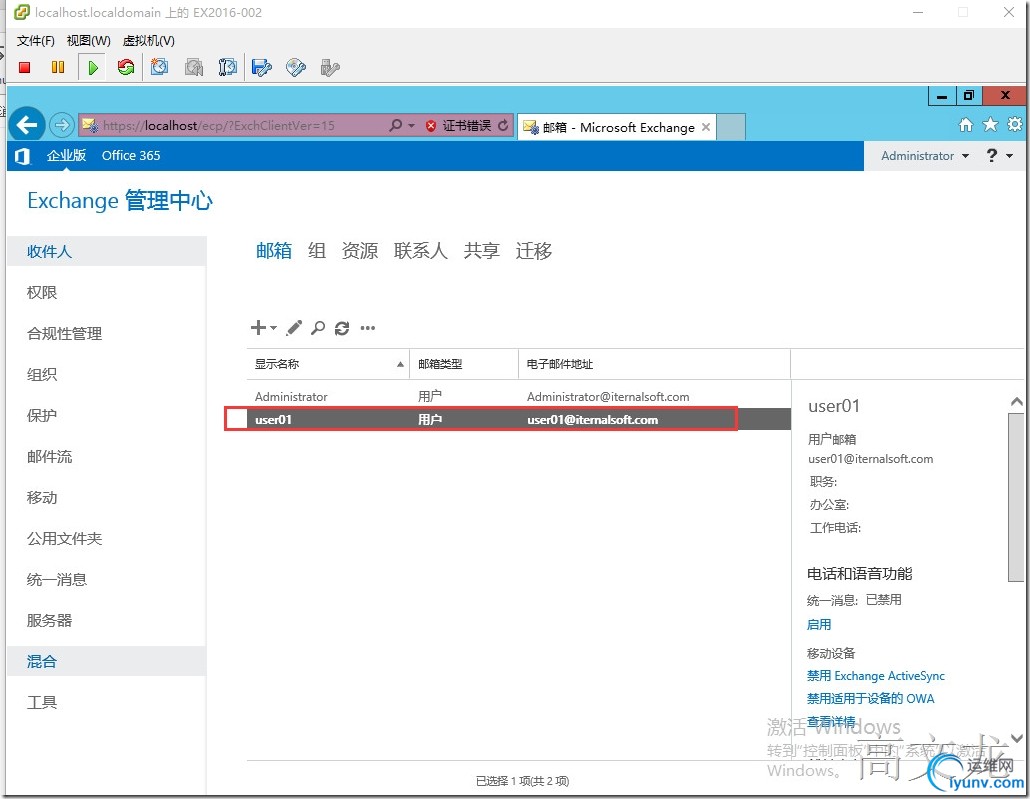Click the take snapshot icon
The height and width of the screenshot is (799, 1030).
160,67
